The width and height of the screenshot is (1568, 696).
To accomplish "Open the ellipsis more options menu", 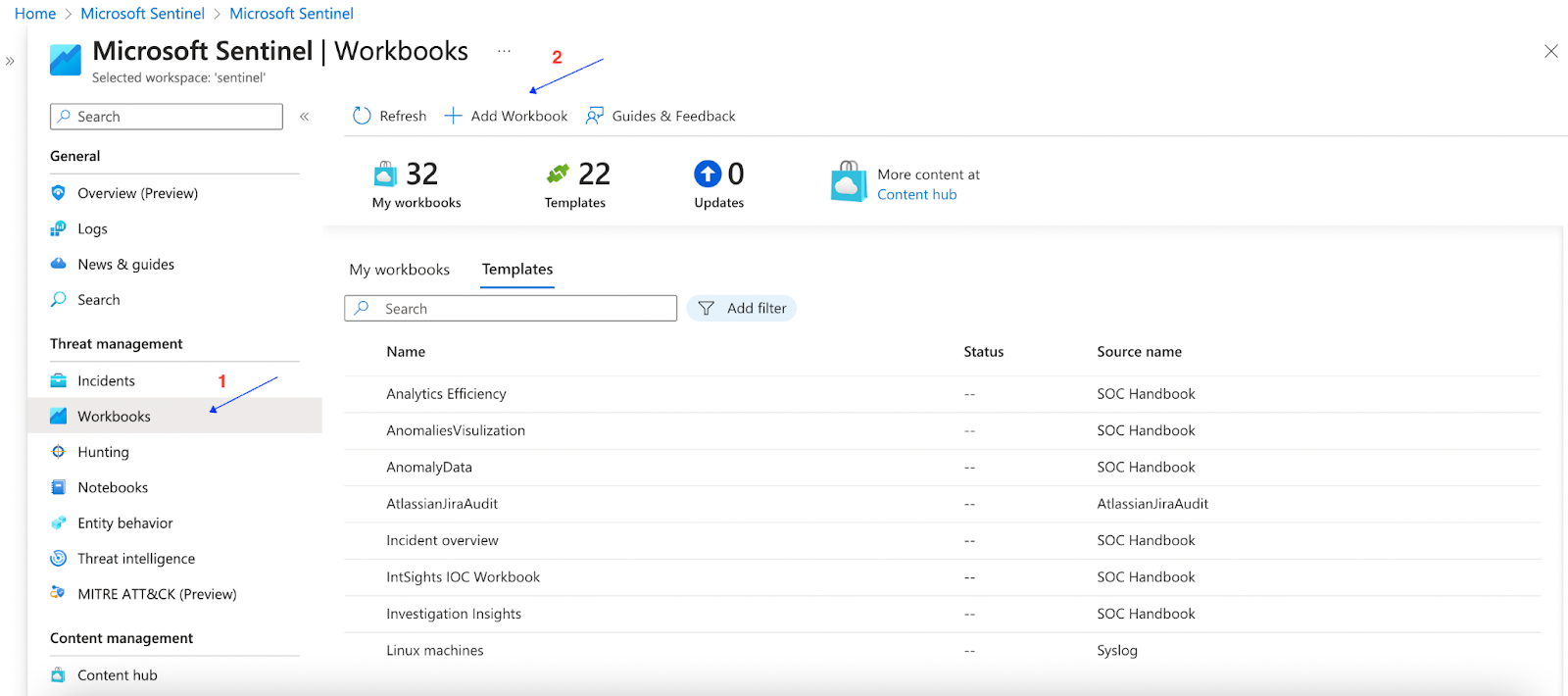I will pyautogui.click(x=504, y=51).
